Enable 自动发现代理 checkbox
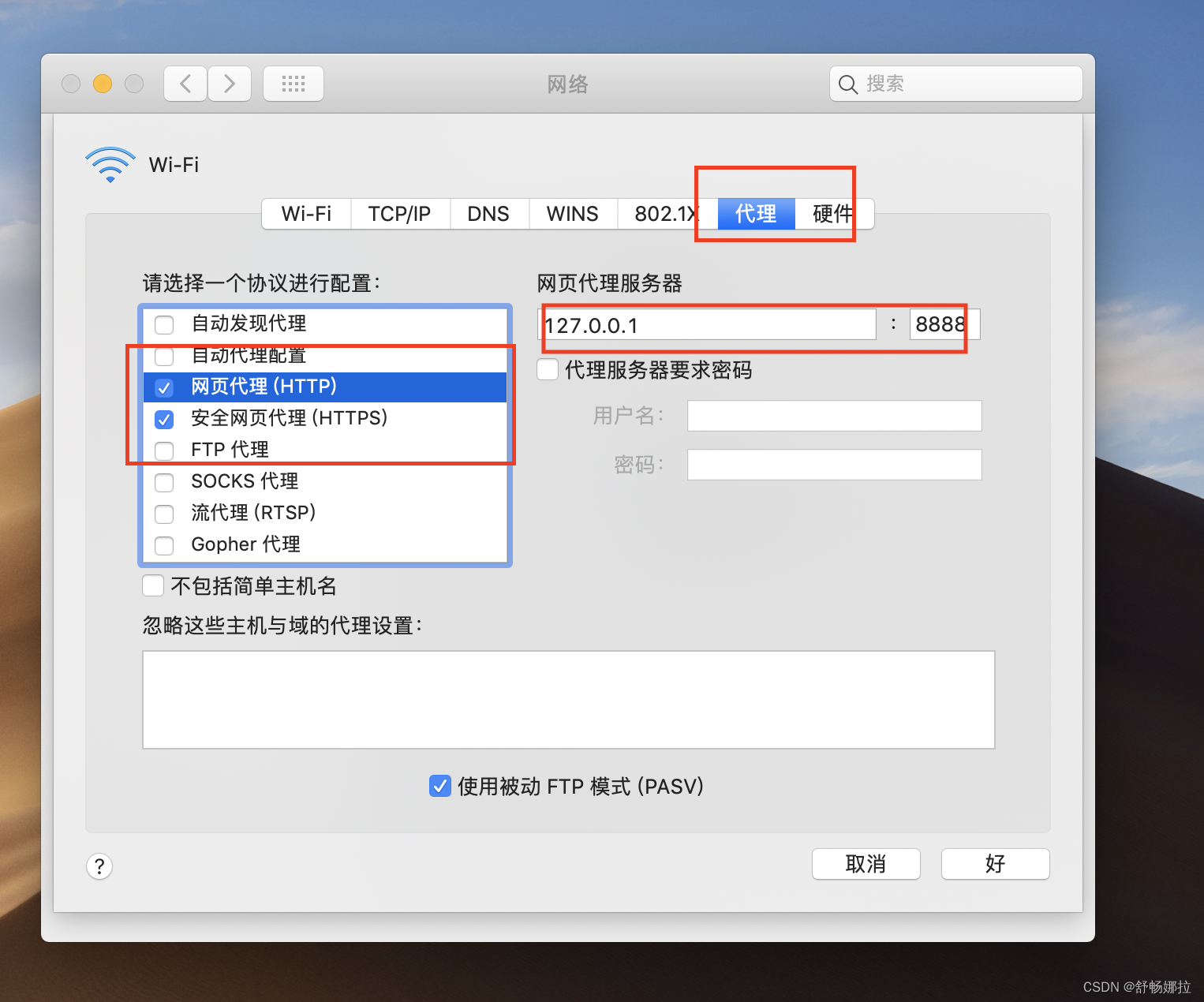 coord(164,324)
